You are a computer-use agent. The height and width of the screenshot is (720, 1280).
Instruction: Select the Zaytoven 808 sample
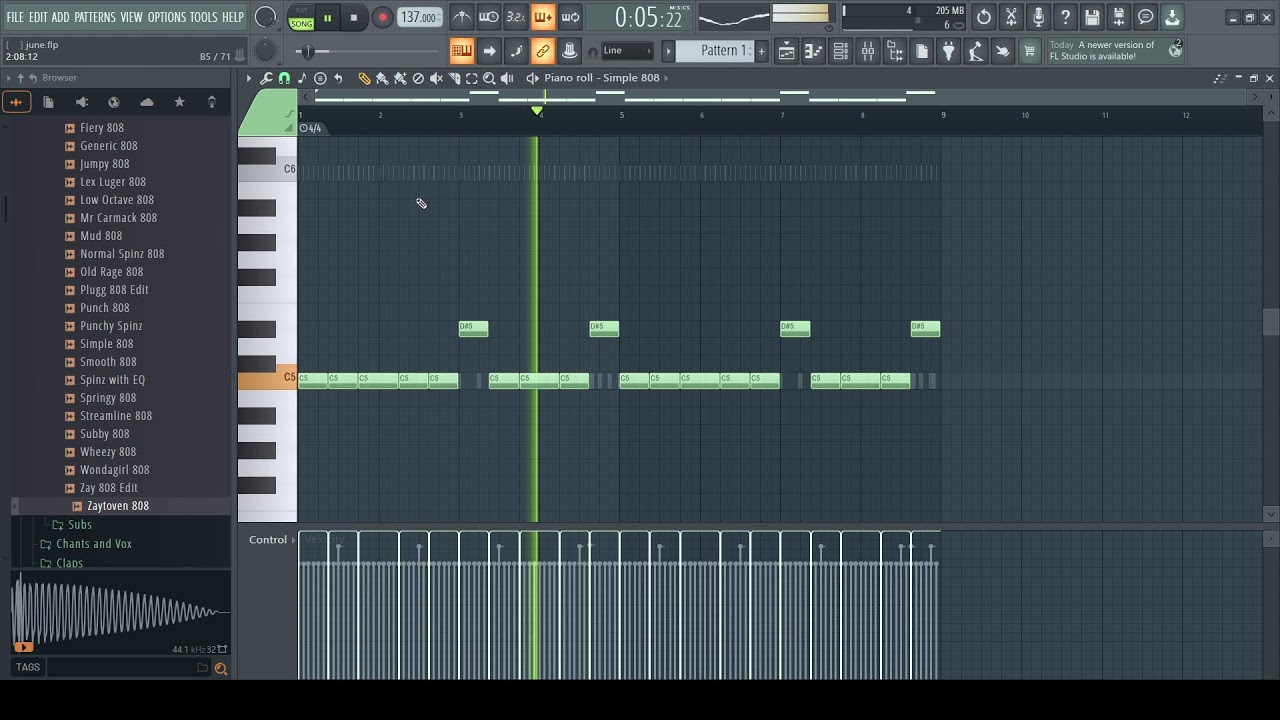pos(118,506)
